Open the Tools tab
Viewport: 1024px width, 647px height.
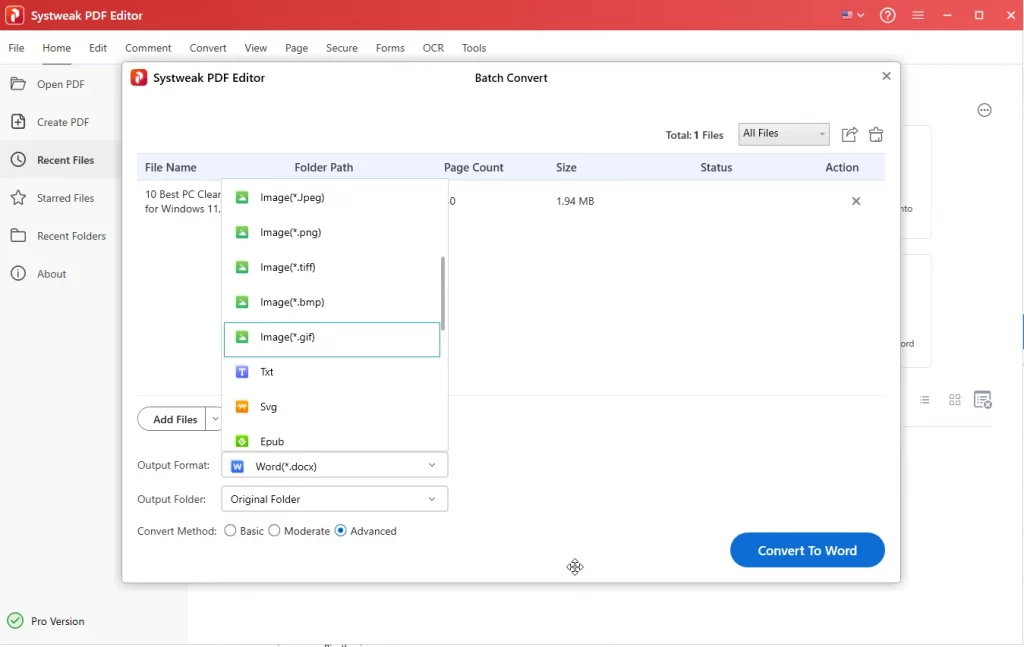click(473, 48)
